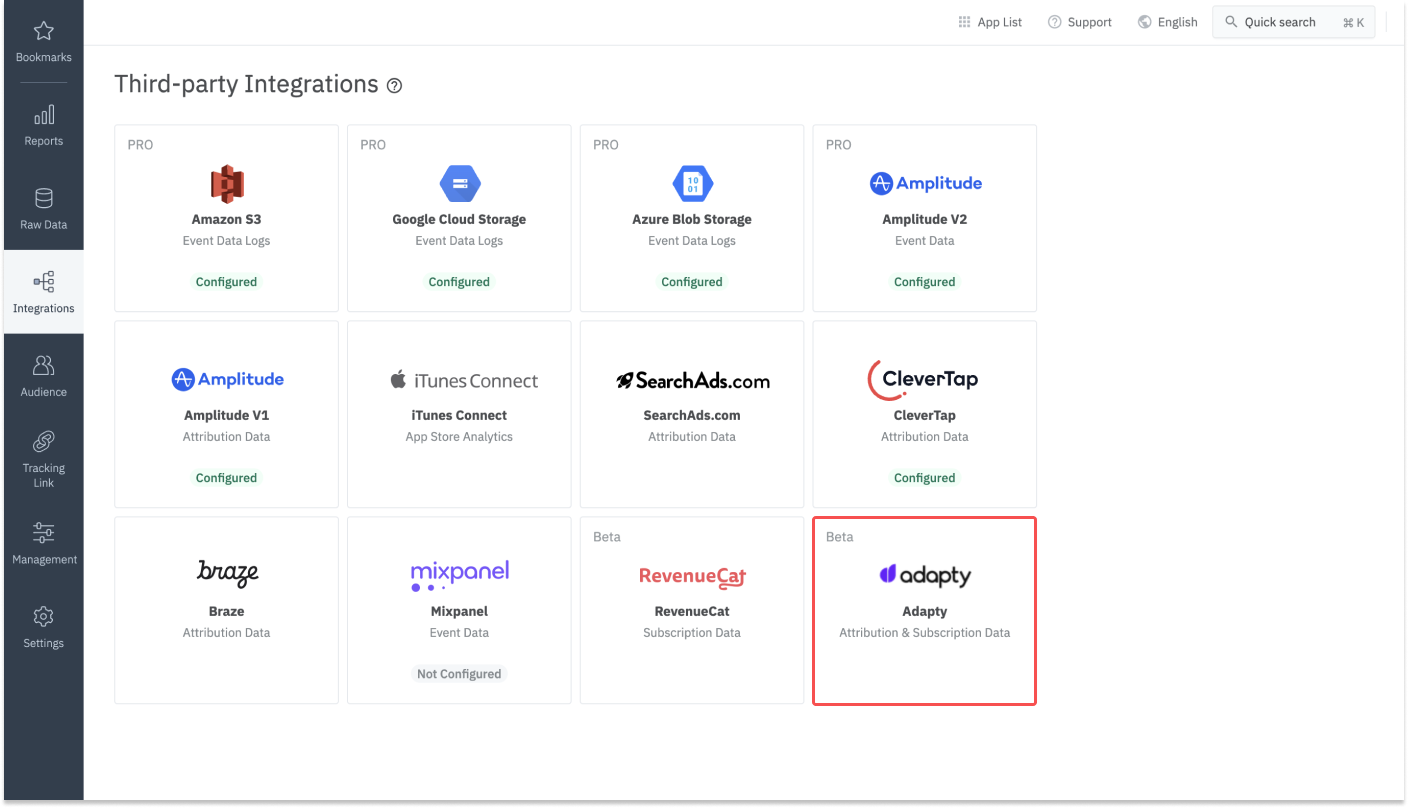Viewport: 1408px width, 808px height.
Task: Click 'App Store Analytics' text on iTunes Connect
Action: coord(459,437)
